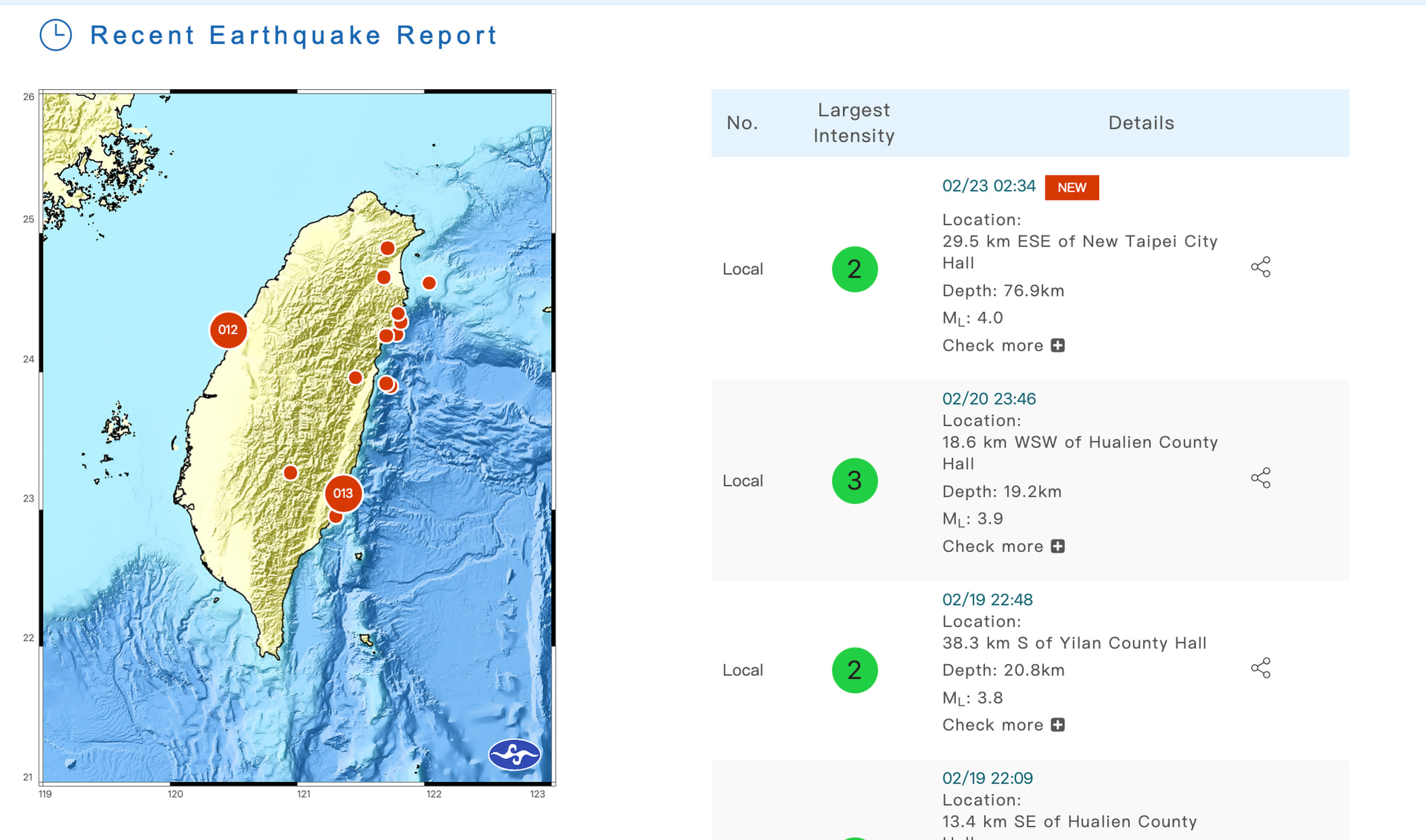
Task: Share the 02/20 23:46 earthquake report
Action: coord(1260,478)
